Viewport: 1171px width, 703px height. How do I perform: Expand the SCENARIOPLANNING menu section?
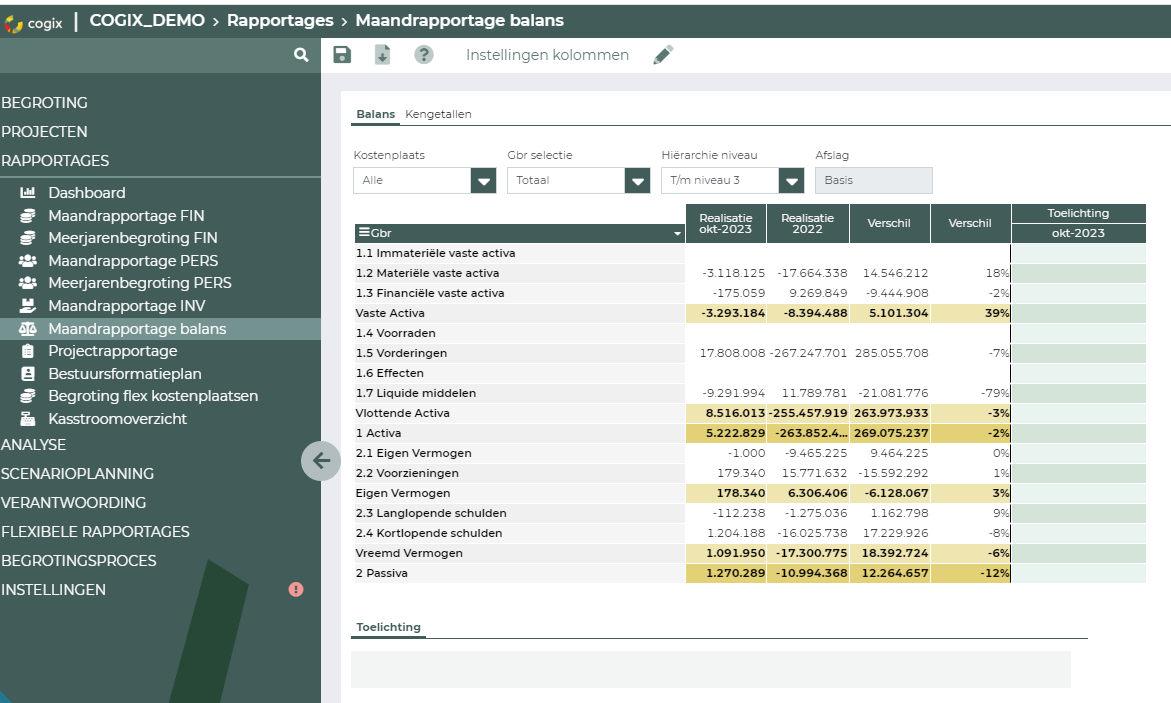coord(77,474)
